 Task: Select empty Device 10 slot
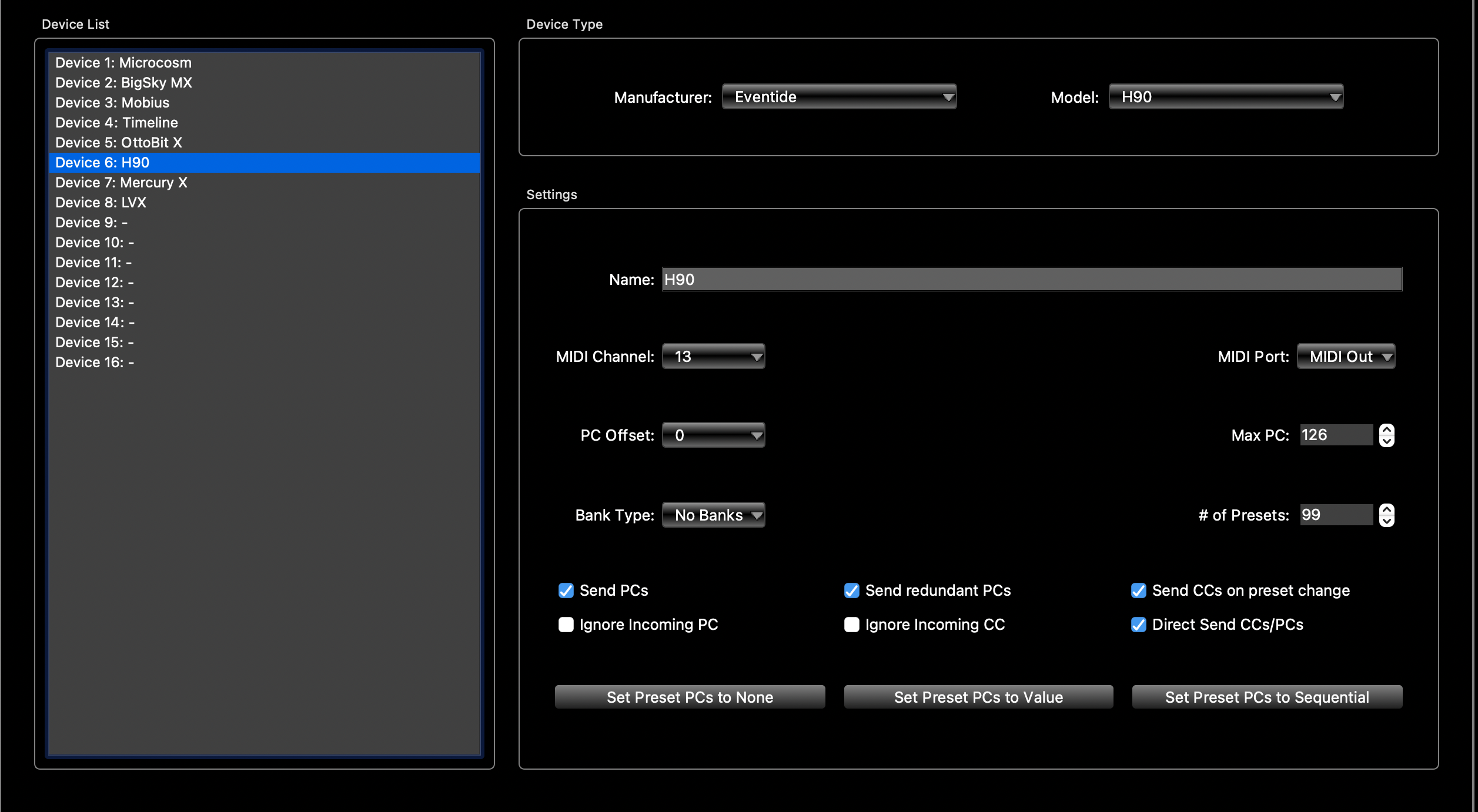[264, 243]
